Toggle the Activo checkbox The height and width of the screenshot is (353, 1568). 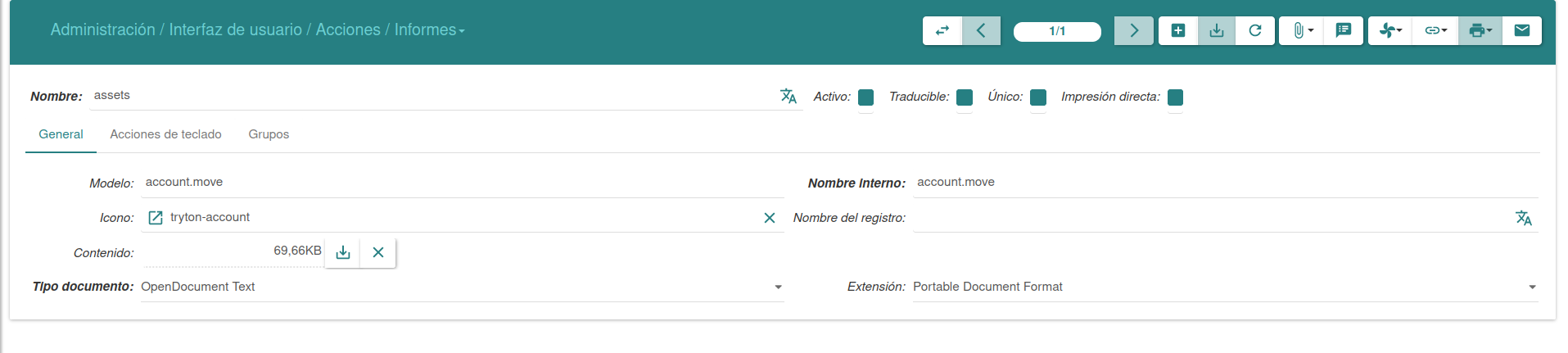coord(866,97)
